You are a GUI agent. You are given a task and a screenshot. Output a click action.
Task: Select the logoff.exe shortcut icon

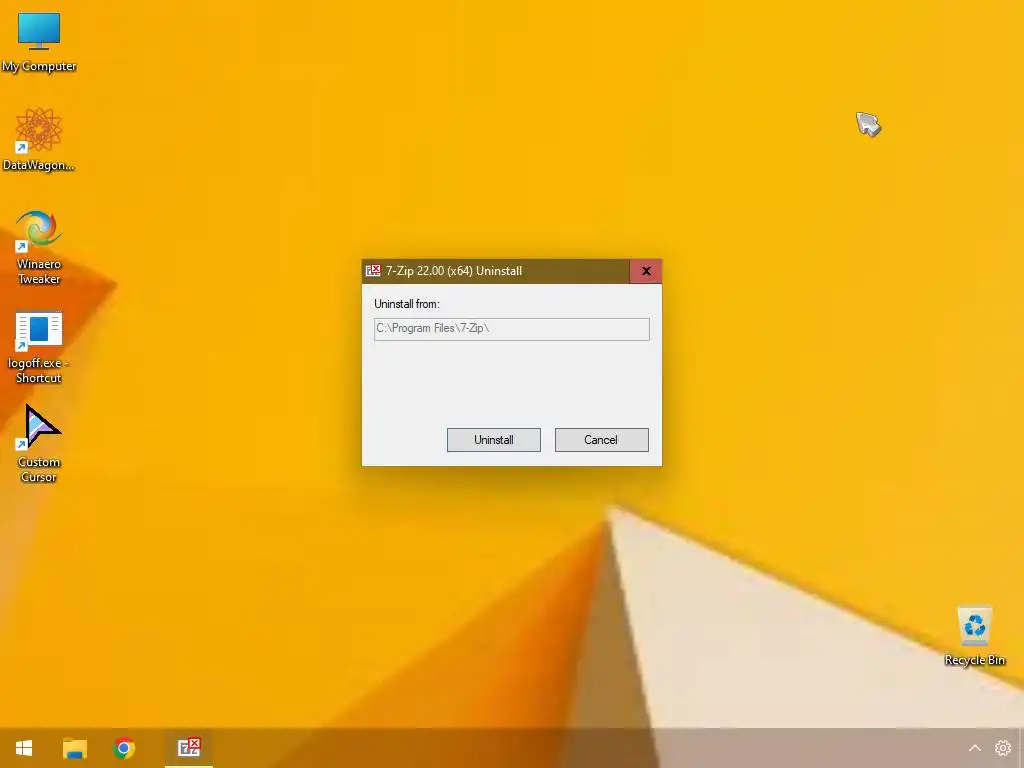coord(39,347)
